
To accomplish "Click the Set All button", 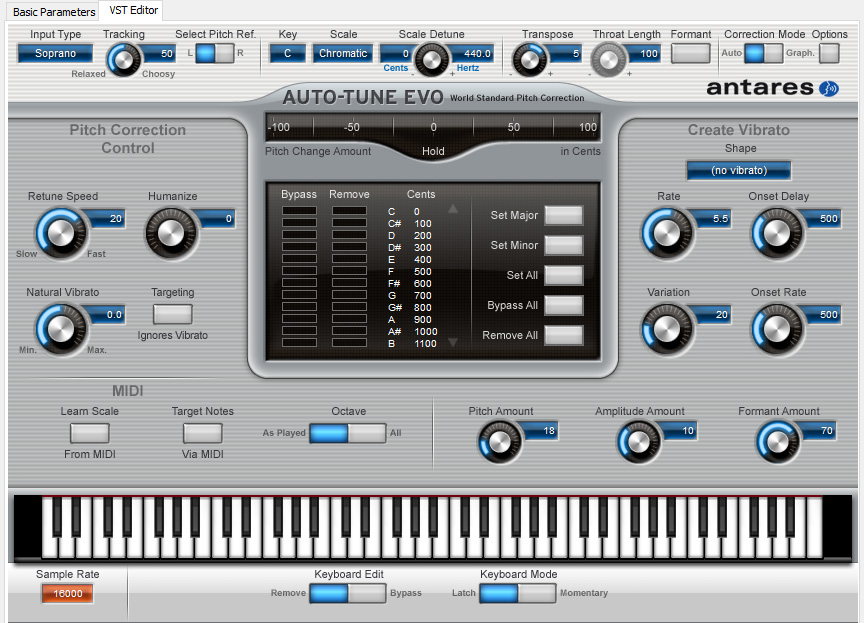I will coord(564,275).
